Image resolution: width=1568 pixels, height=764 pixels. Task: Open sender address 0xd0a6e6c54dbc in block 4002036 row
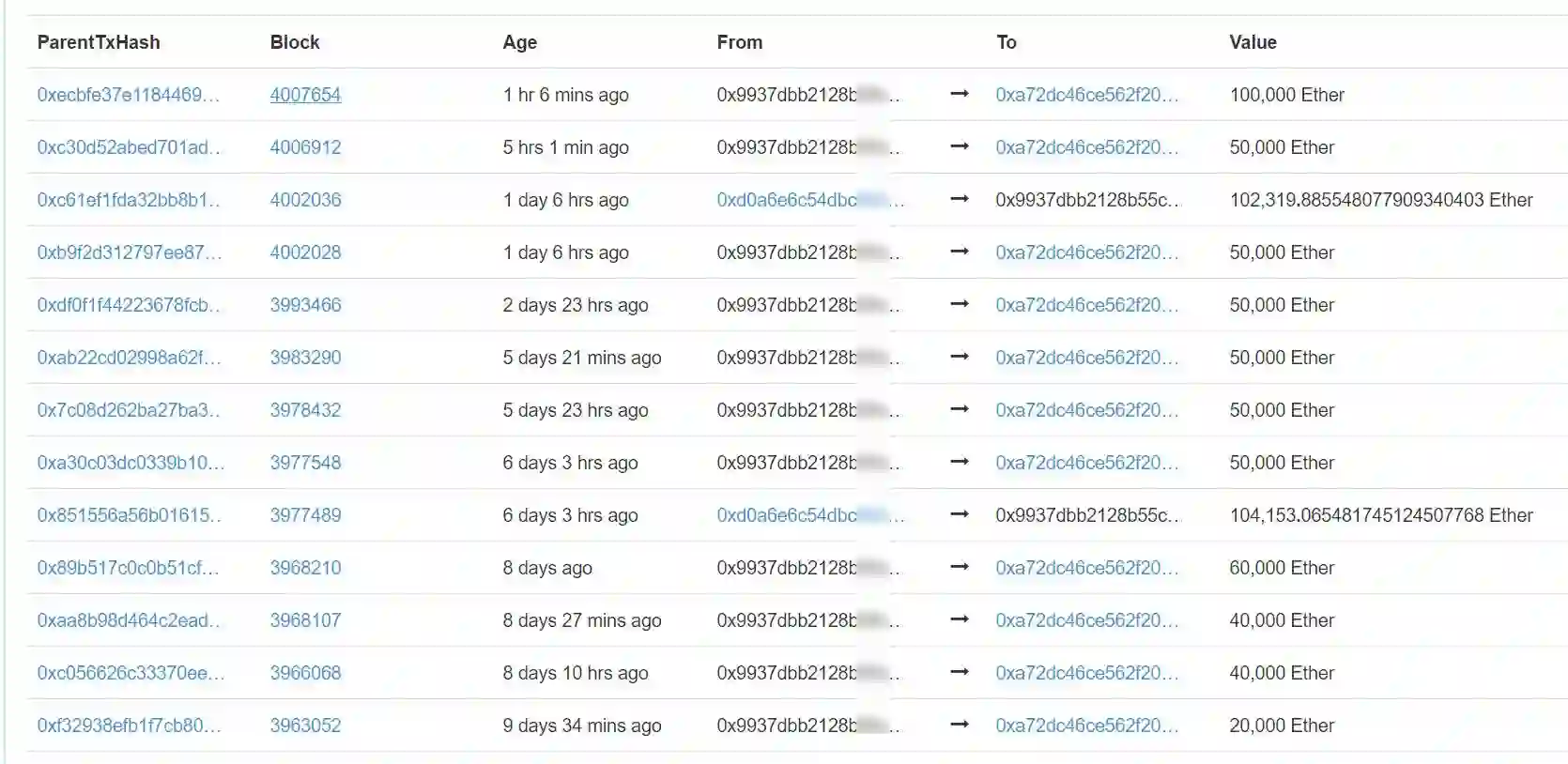[787, 200]
